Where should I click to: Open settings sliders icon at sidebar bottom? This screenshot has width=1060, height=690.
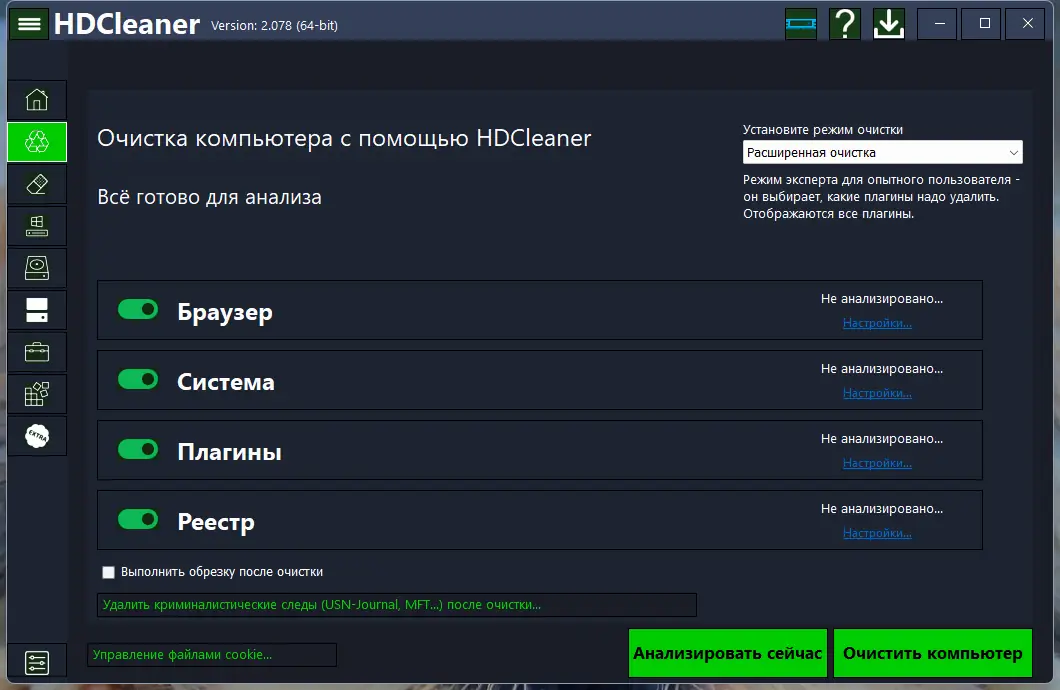37,662
